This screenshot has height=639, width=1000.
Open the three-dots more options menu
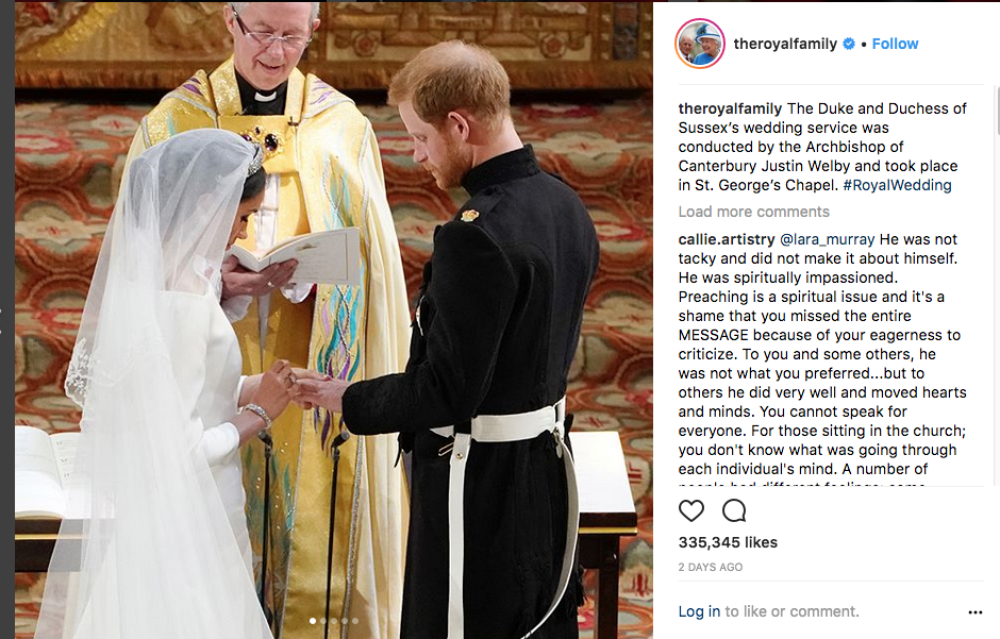click(x=975, y=612)
